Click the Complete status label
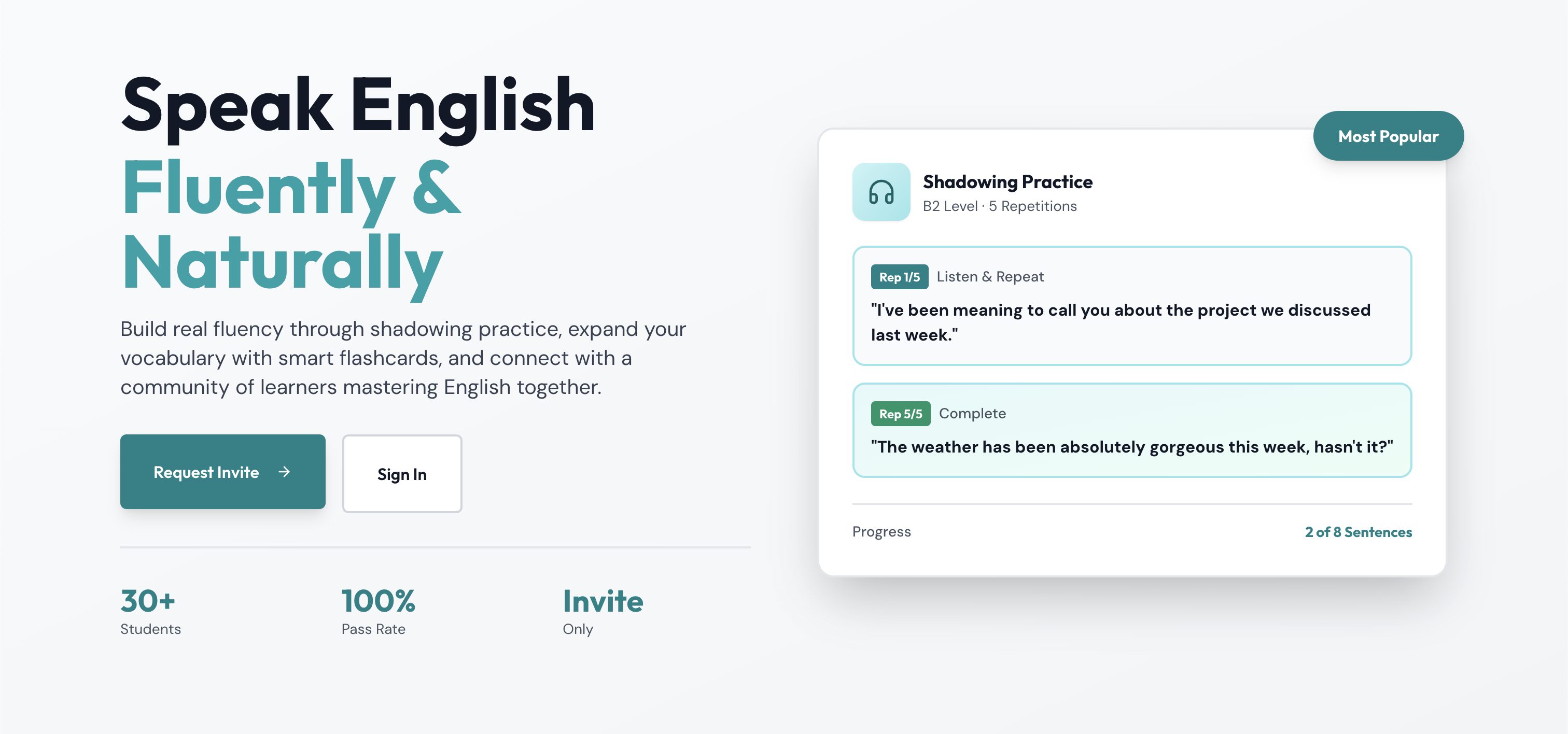This screenshot has height=734, width=1568. pyautogui.click(x=972, y=414)
